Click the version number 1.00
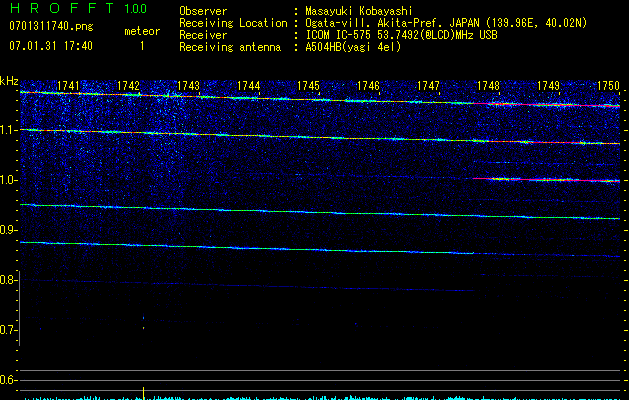The image size is (629, 400). [135, 9]
